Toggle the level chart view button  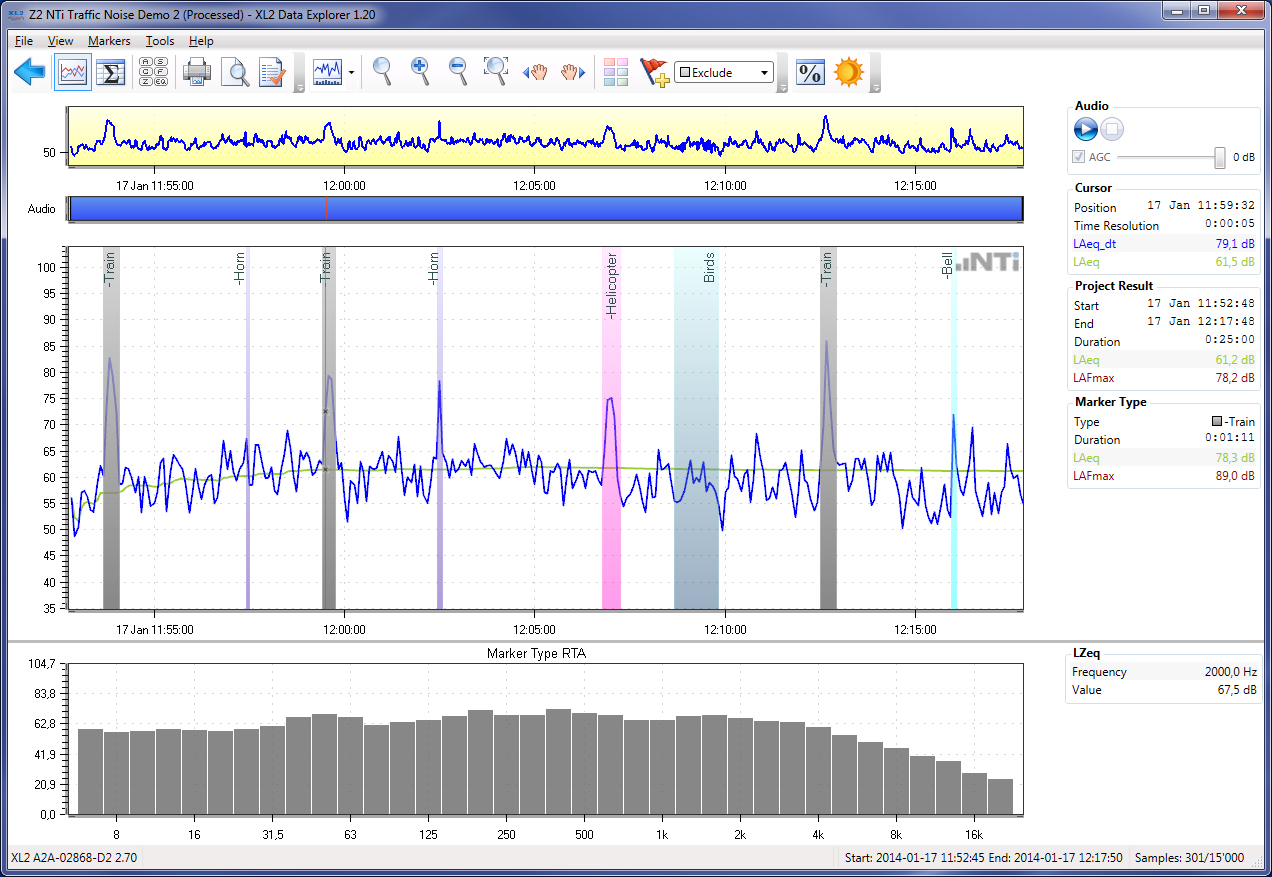(x=73, y=72)
